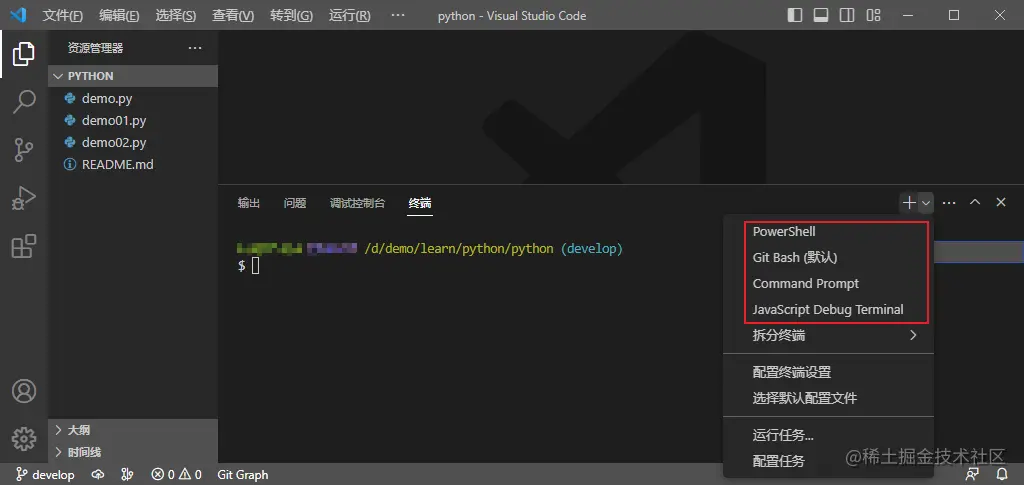Open Git Graph from status bar

[x=243, y=475]
